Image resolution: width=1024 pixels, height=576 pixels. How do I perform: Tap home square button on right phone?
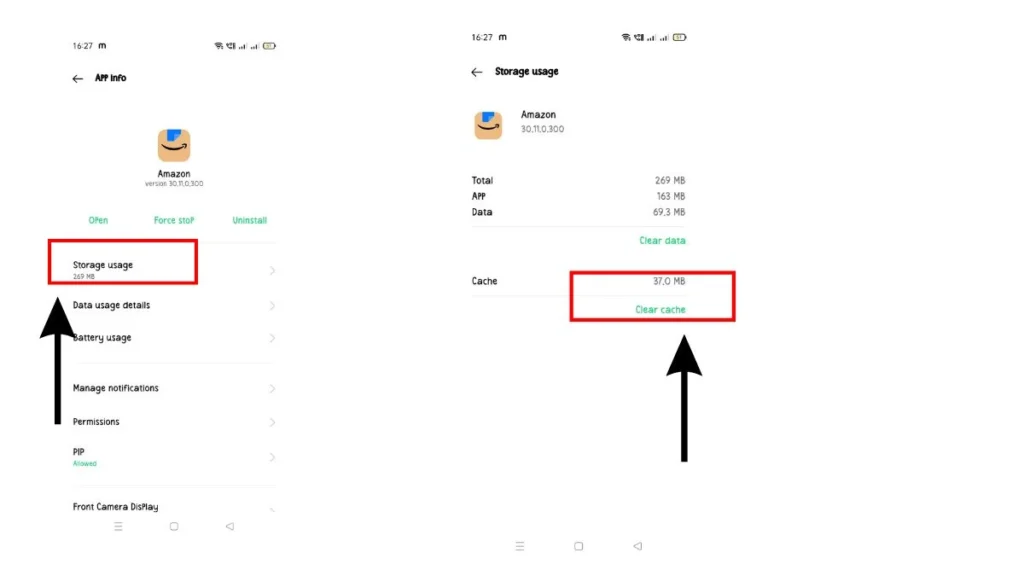pos(579,546)
